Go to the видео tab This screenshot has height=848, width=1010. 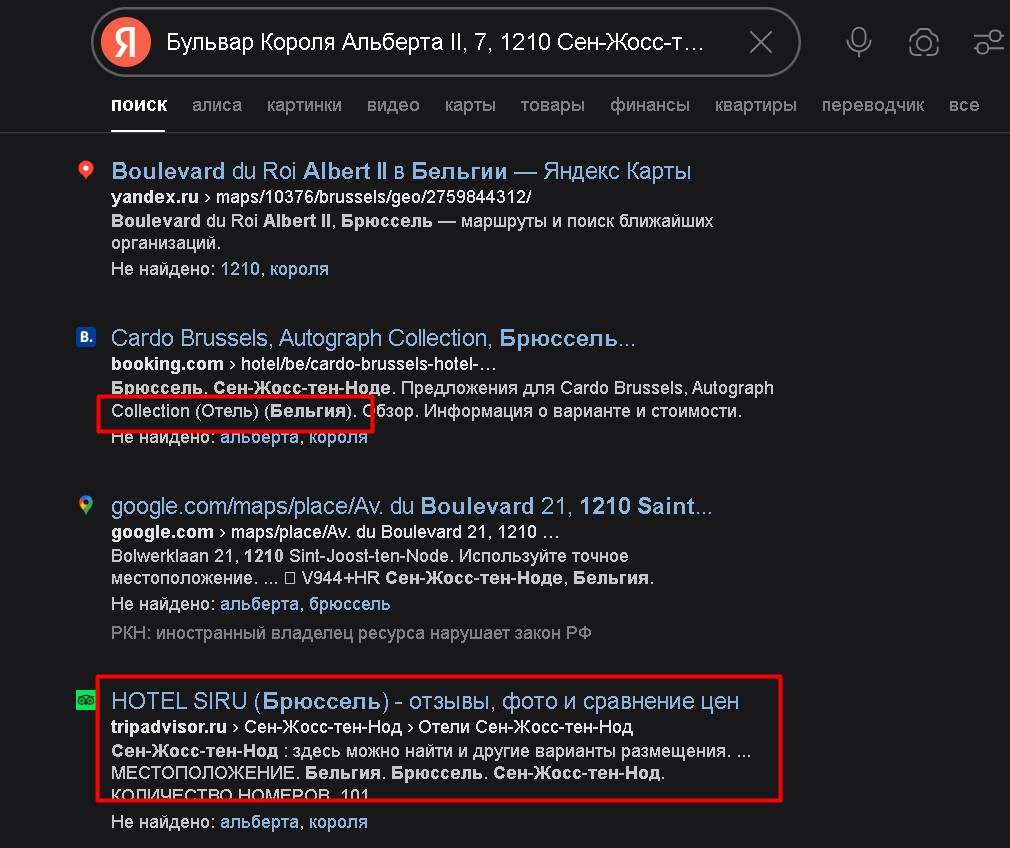click(x=393, y=105)
